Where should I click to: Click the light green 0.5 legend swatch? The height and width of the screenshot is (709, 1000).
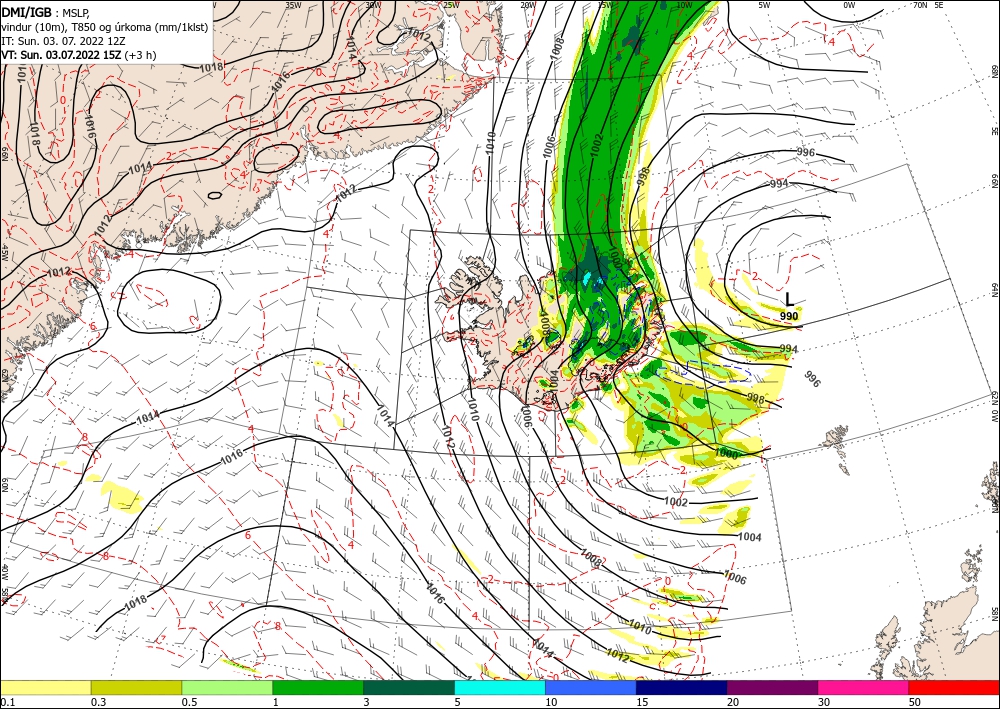(227, 687)
